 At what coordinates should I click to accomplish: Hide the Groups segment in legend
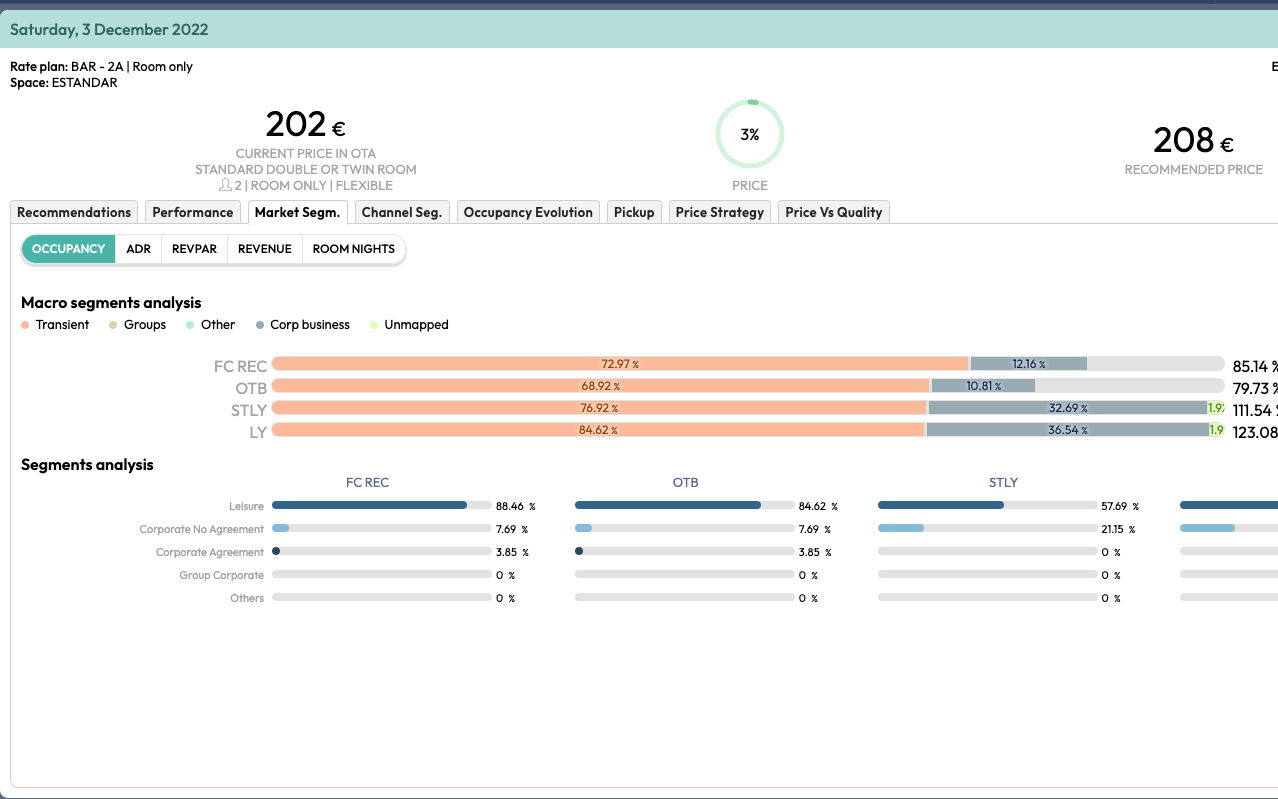pos(137,325)
